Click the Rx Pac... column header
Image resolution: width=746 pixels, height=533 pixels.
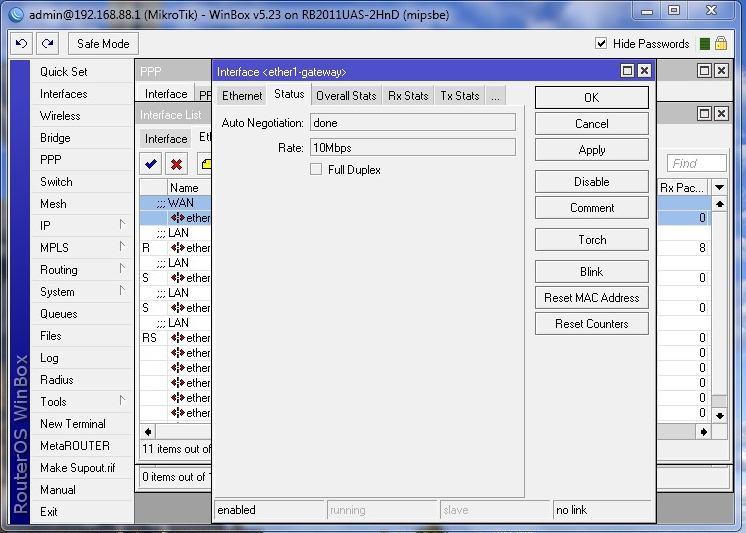(x=683, y=188)
